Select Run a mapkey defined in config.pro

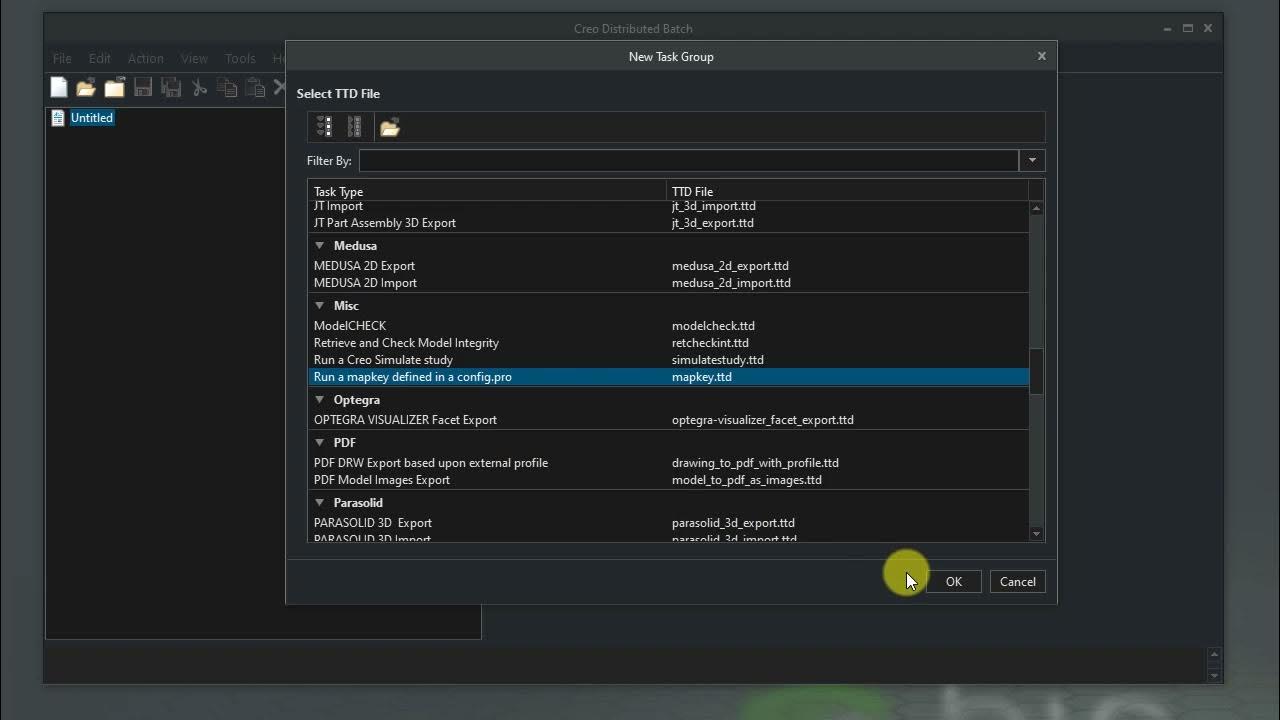point(668,377)
